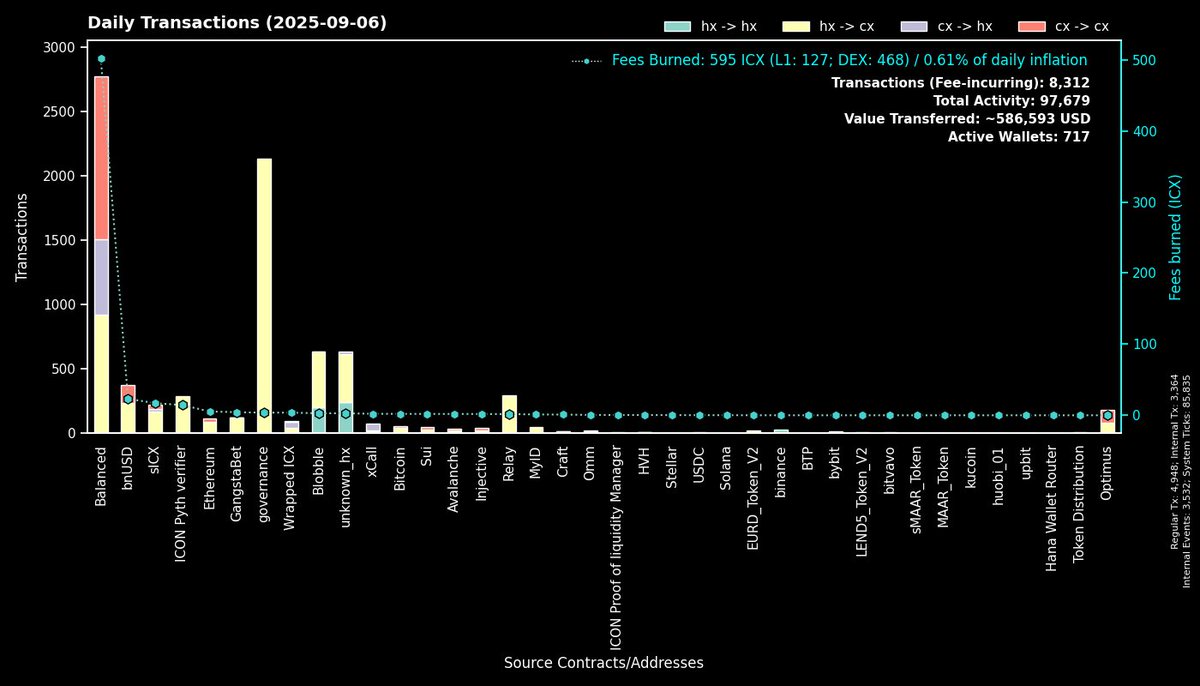Click the left 'Transactions' y-axis title
This screenshot has width=1200, height=686.
tap(21, 238)
